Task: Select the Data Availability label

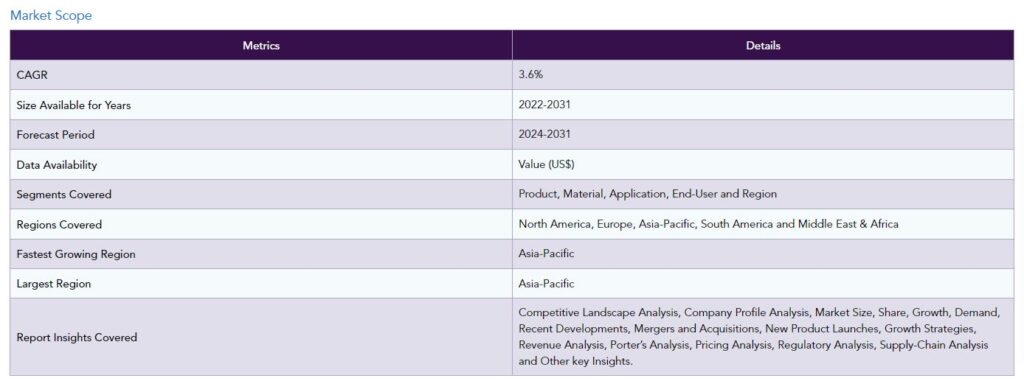Action: 57,165
